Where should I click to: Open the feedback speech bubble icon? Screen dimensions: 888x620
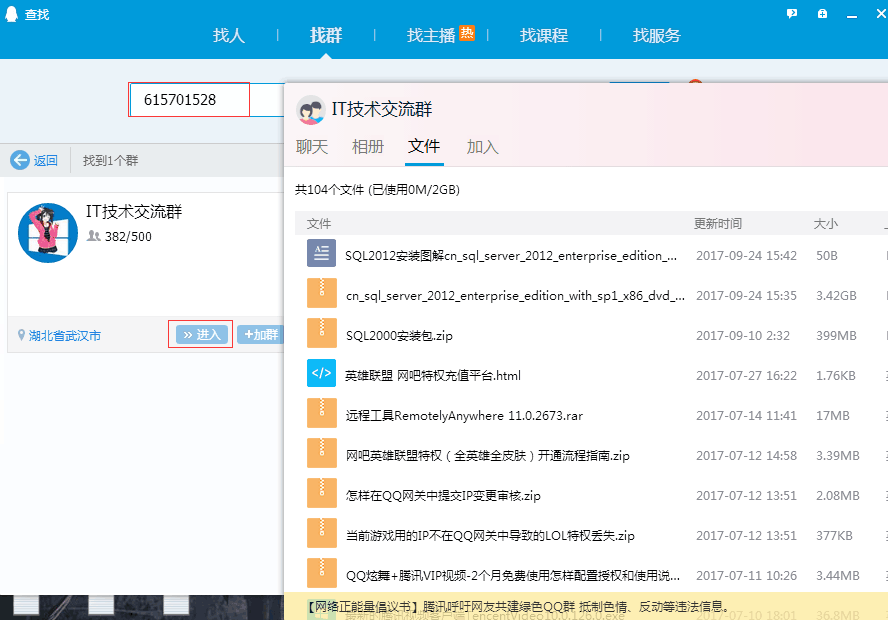(x=792, y=14)
